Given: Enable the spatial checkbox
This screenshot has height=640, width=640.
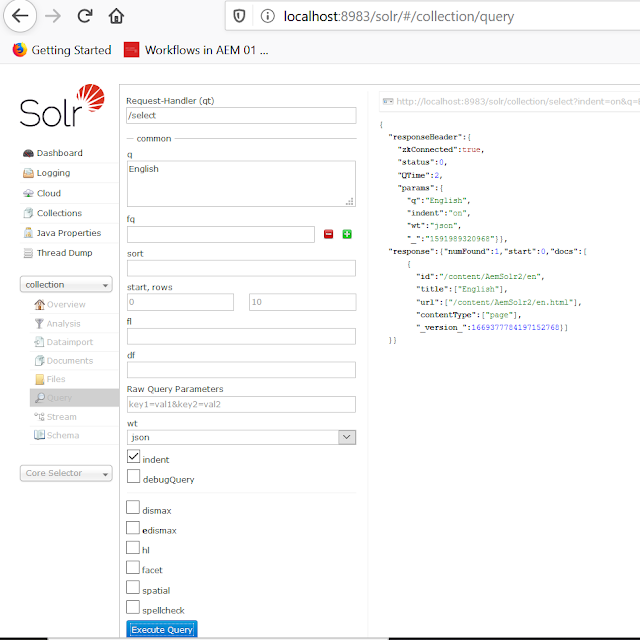Looking at the screenshot, I should [133, 587].
